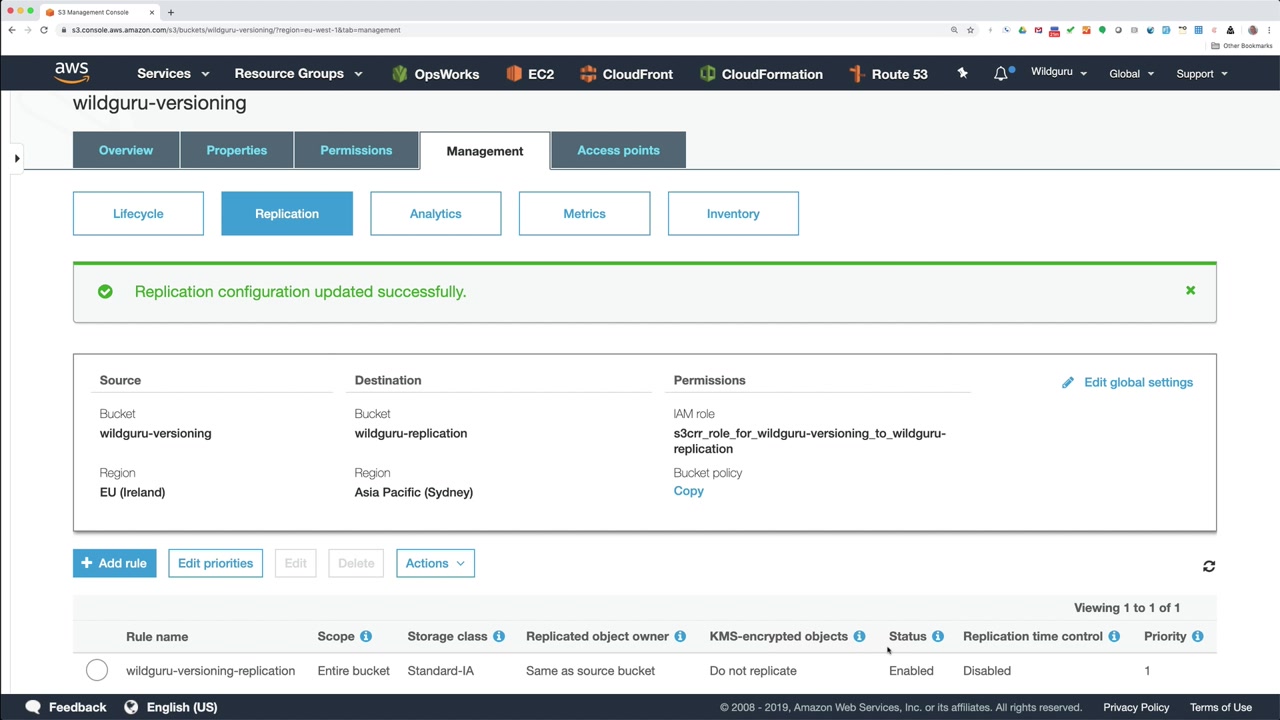Open the Terms of Use link
The height and width of the screenshot is (720, 1280).
(1221, 707)
